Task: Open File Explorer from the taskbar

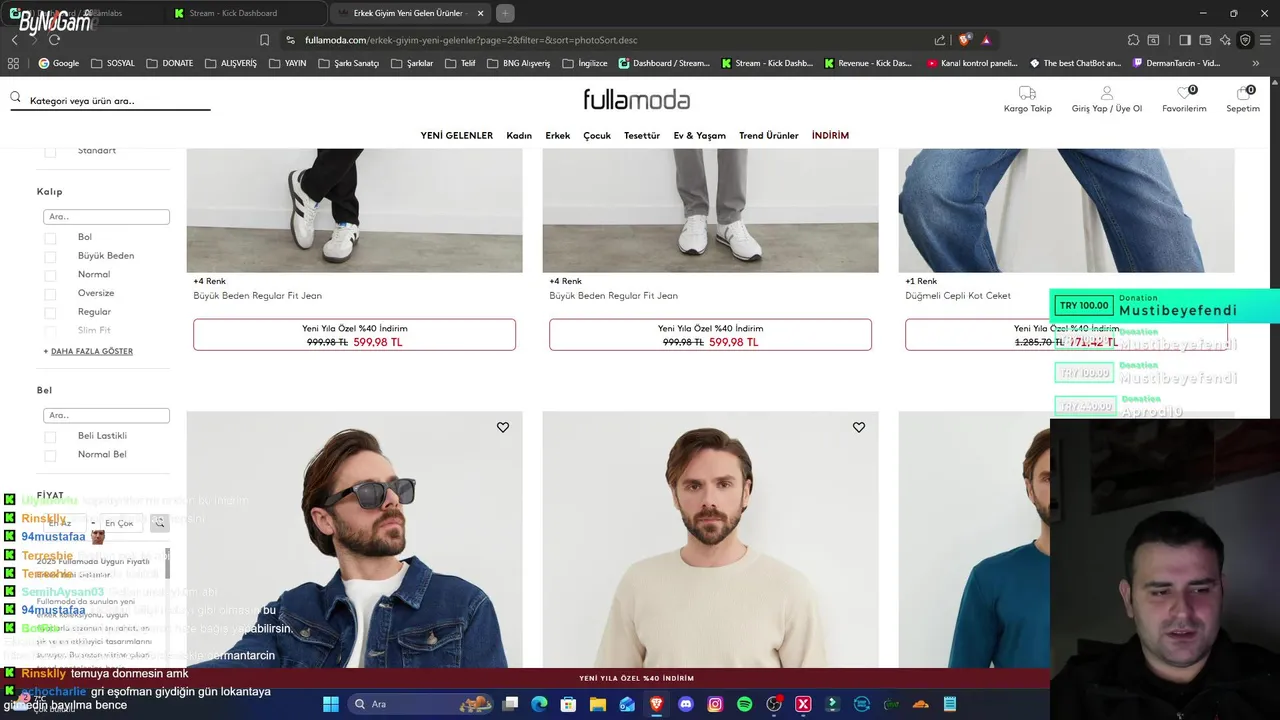Action: tap(598, 704)
